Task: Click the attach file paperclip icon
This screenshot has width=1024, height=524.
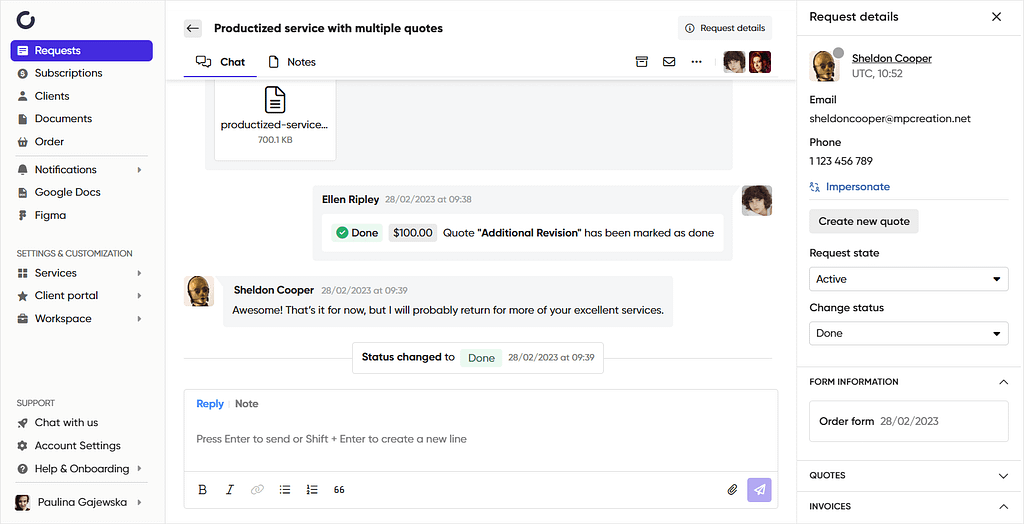Action: (732, 489)
